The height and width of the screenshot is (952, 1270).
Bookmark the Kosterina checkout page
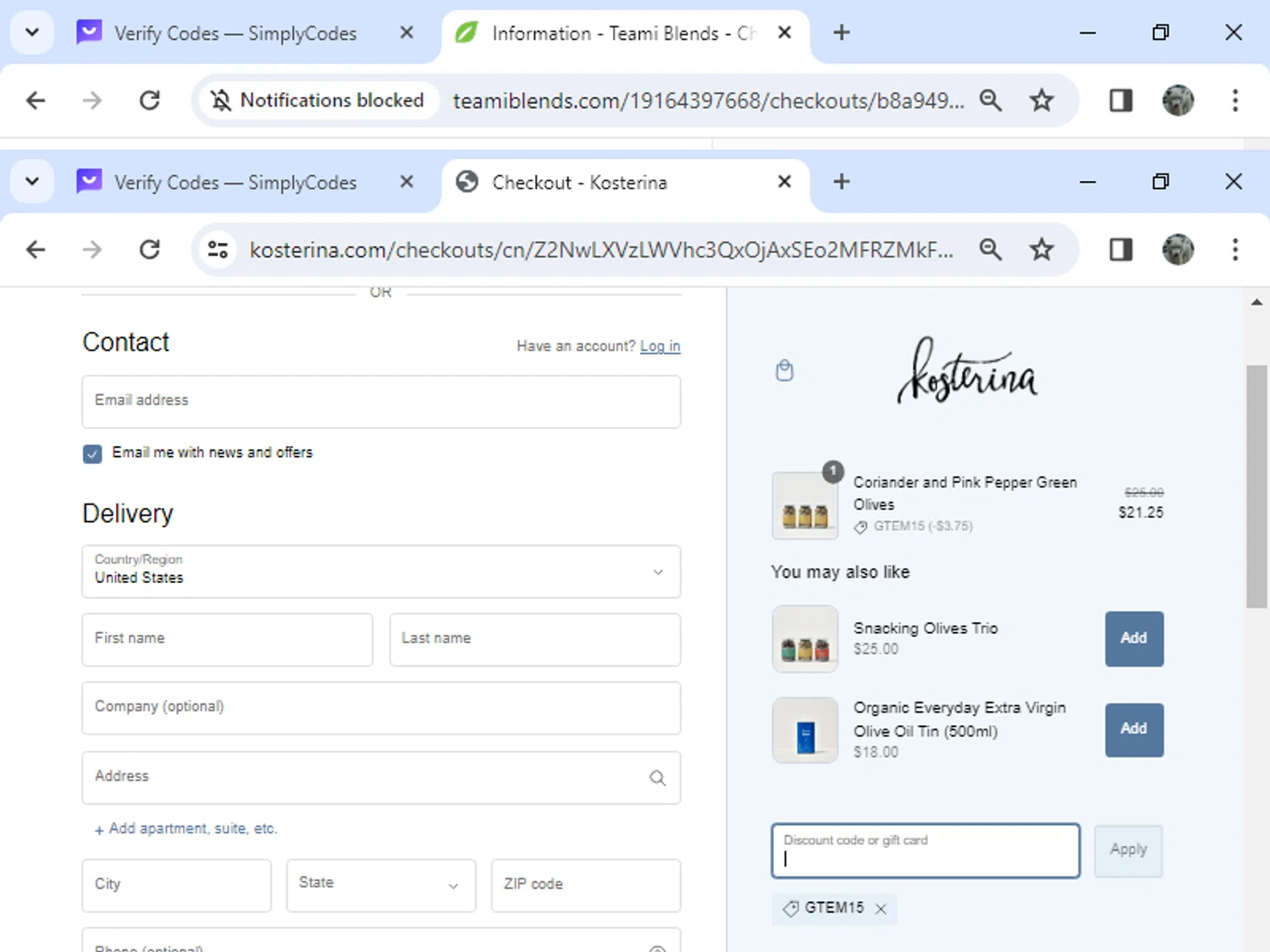[1041, 250]
